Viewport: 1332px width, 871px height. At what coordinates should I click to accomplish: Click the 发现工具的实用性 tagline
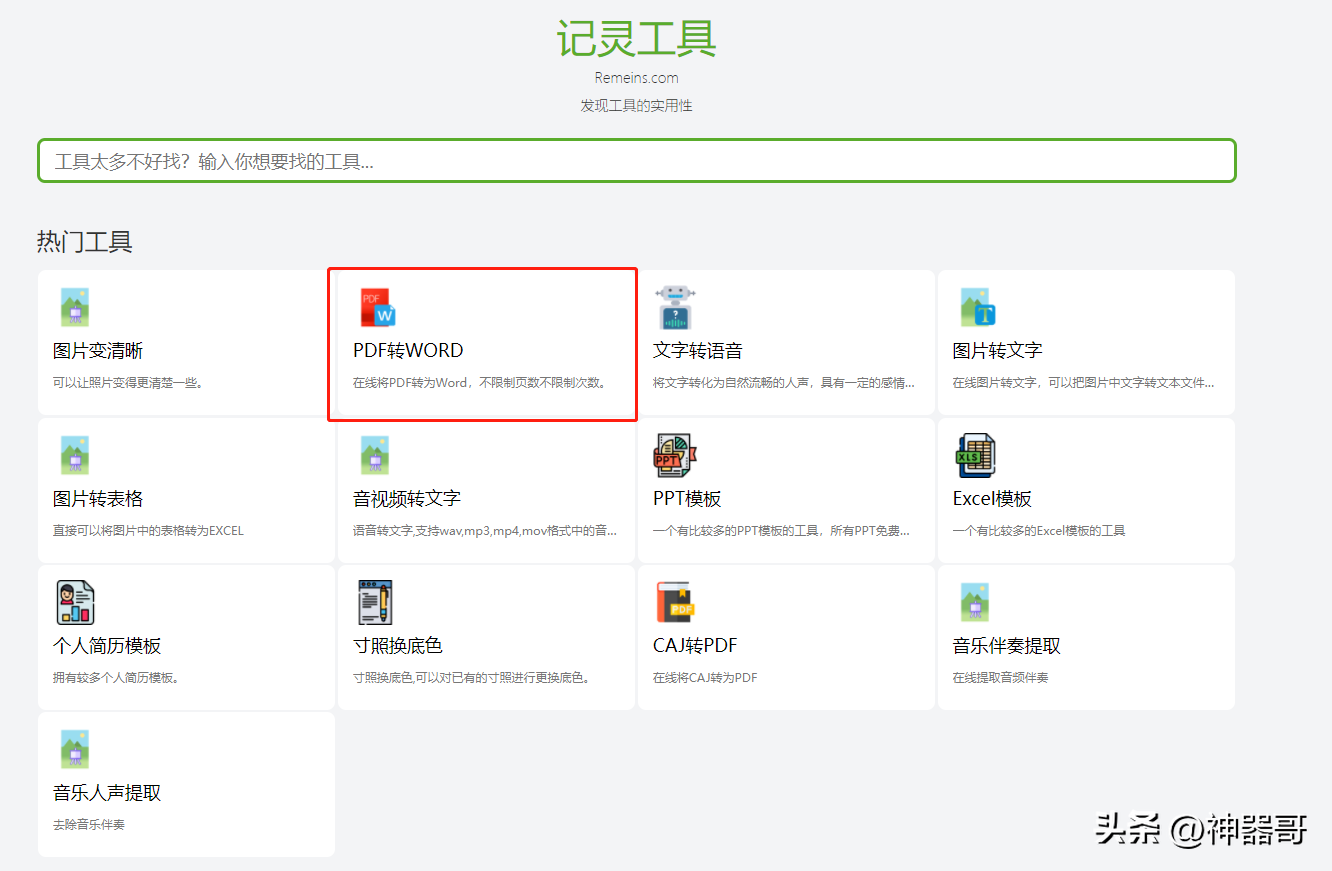(x=635, y=104)
